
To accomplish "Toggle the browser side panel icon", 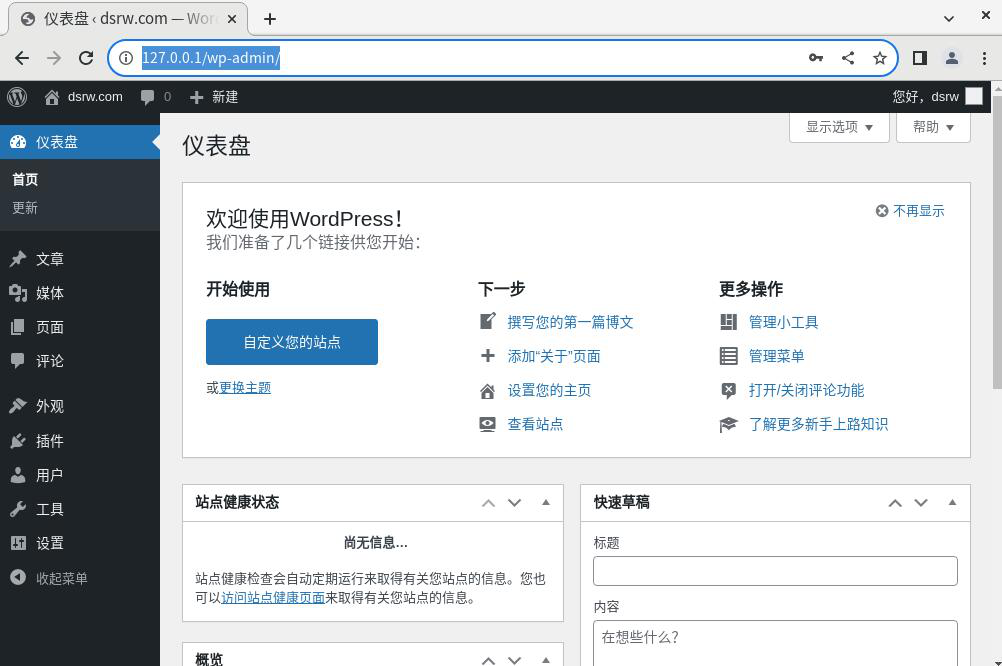I will point(920,58).
